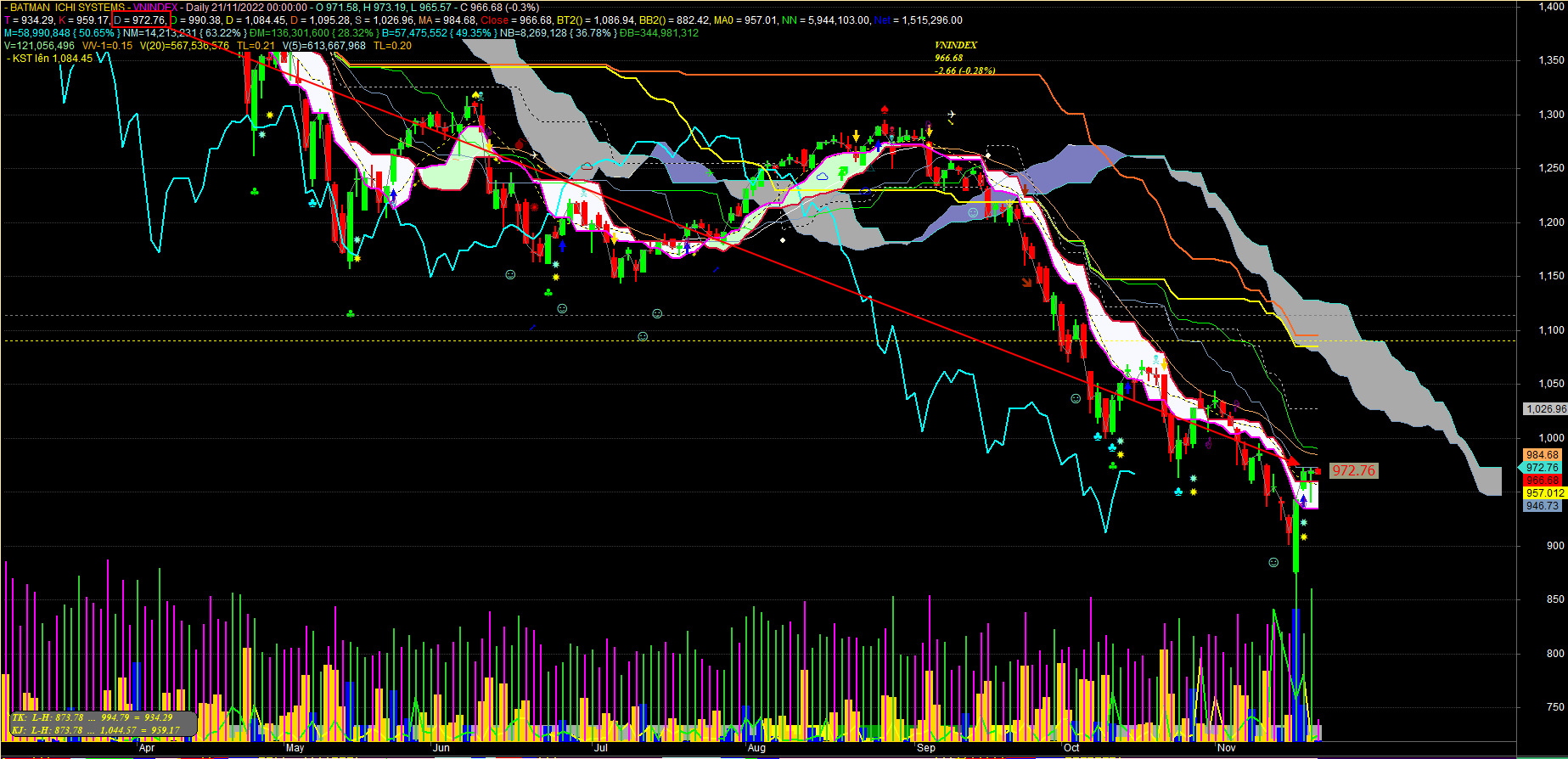Click the brown down arrow in late September
This screenshot has height=759, width=1568.
pos(1027,283)
